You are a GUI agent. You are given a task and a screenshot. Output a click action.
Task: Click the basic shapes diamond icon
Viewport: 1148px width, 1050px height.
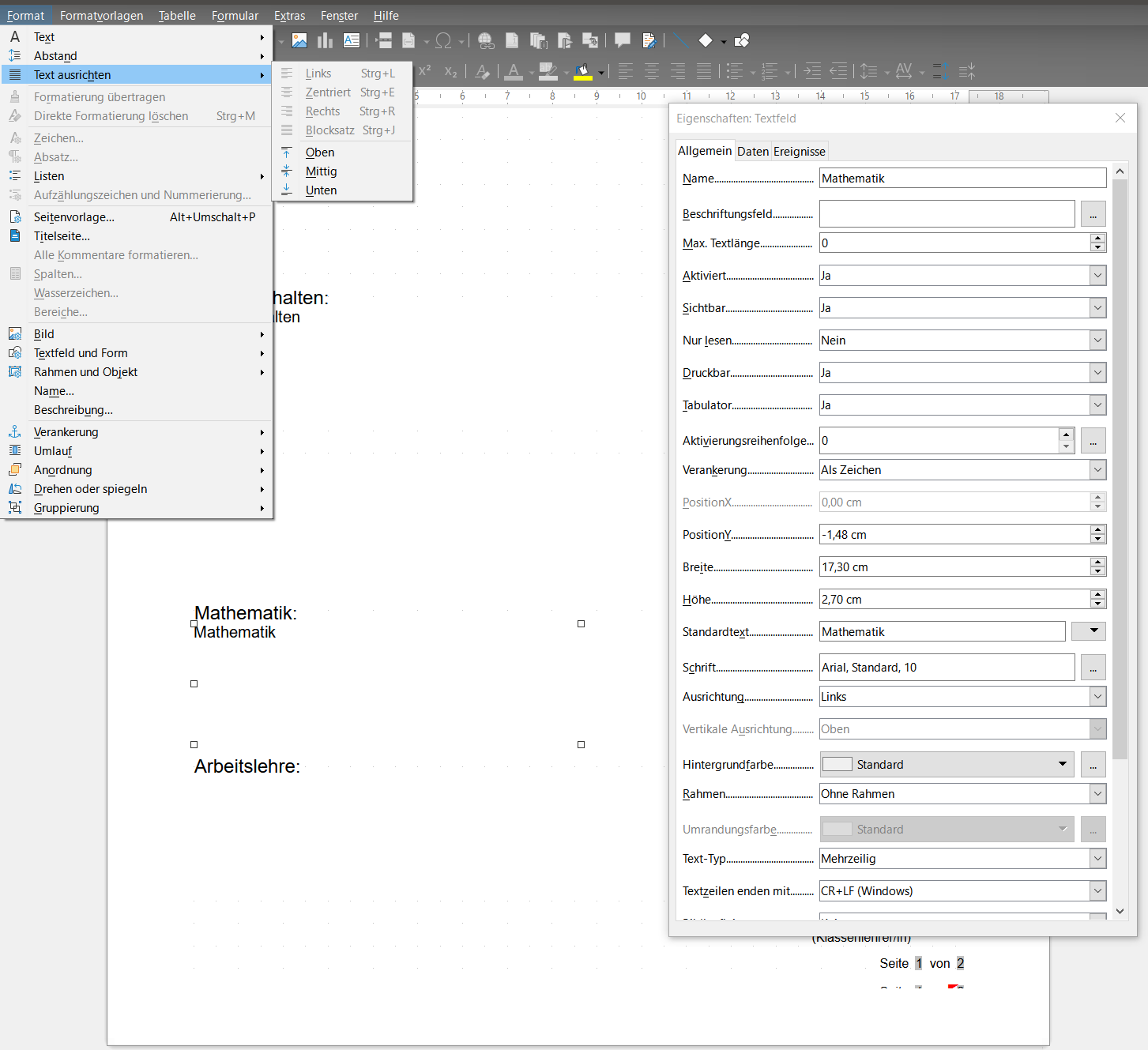tap(706, 40)
